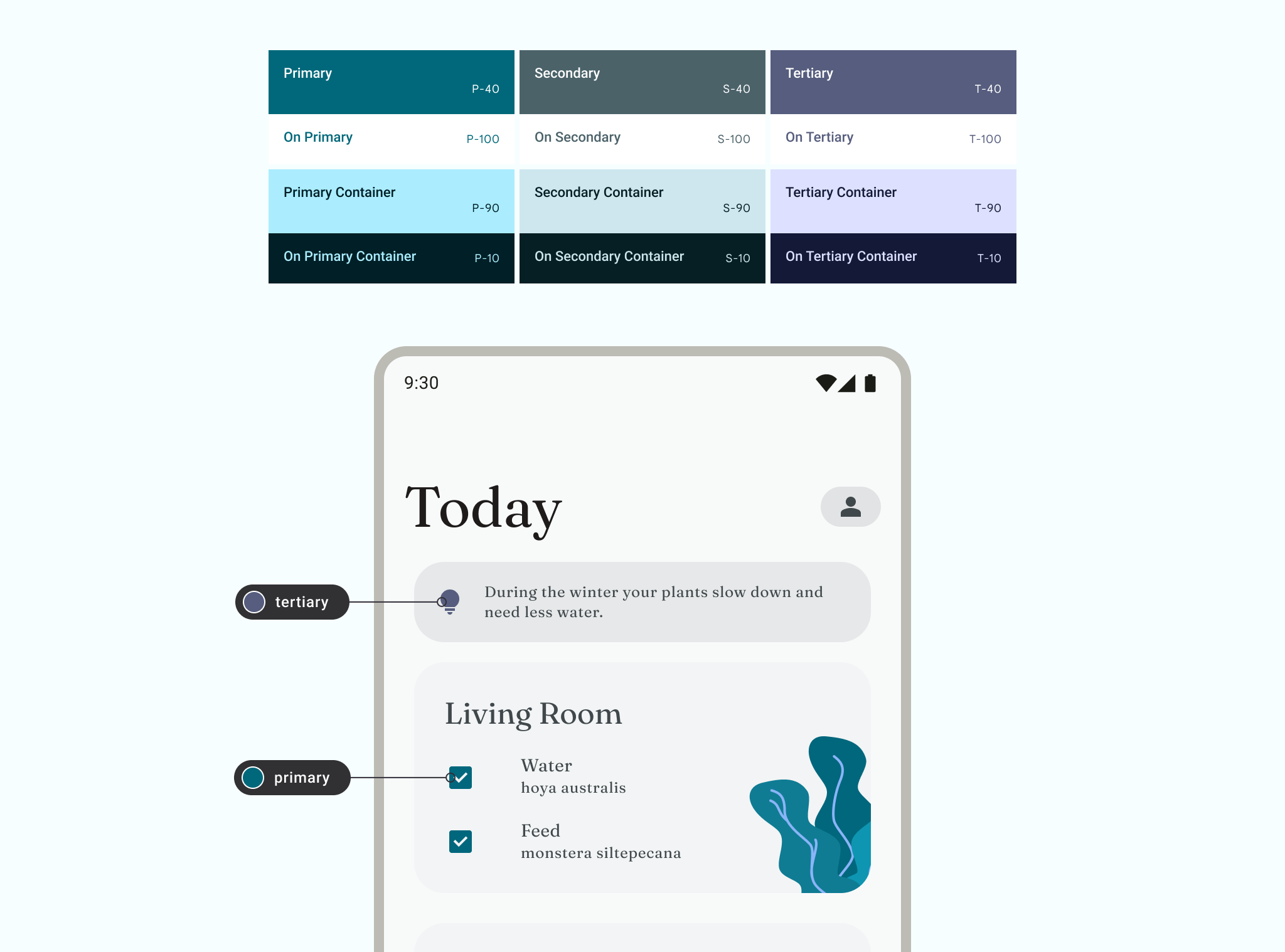Click the lightbulb tip icon in app
This screenshot has height=952, width=1285.
(449, 601)
